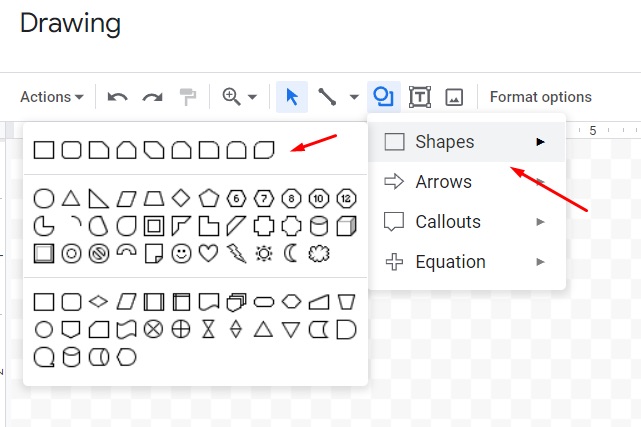Select the smiley face shape
This screenshot has height=427, width=641.
pyautogui.click(x=181, y=253)
